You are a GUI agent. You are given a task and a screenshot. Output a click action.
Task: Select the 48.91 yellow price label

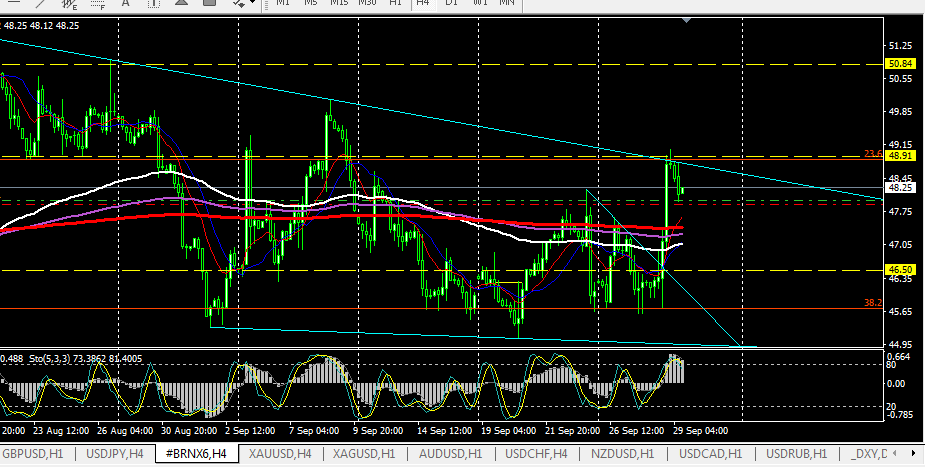click(x=900, y=156)
